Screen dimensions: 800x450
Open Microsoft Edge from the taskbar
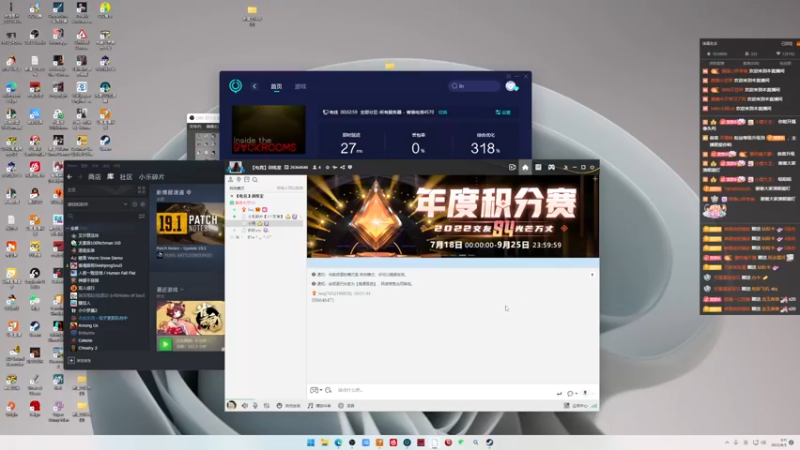338,442
